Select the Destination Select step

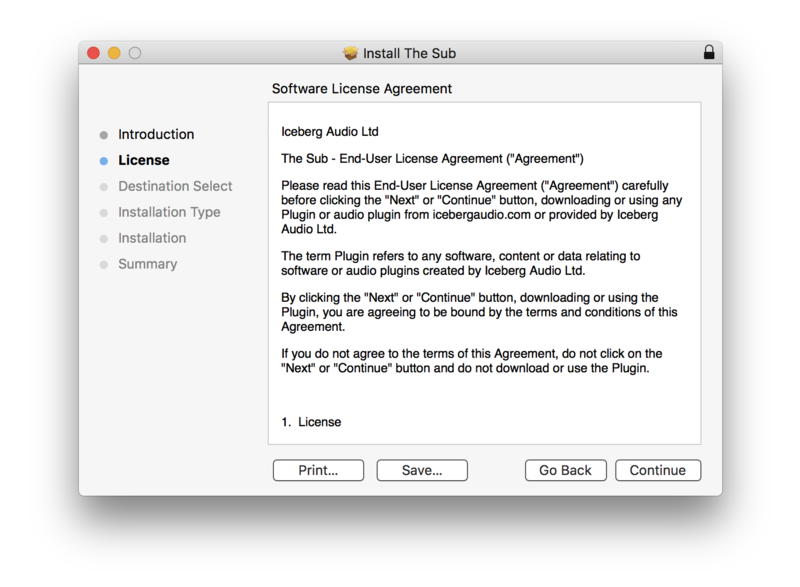coord(175,186)
